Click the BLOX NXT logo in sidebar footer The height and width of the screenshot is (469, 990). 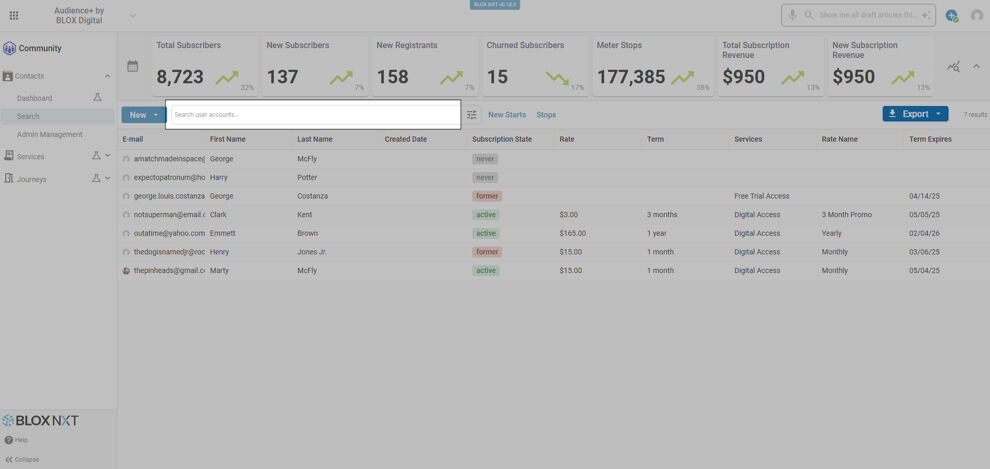pyautogui.click(x=40, y=420)
